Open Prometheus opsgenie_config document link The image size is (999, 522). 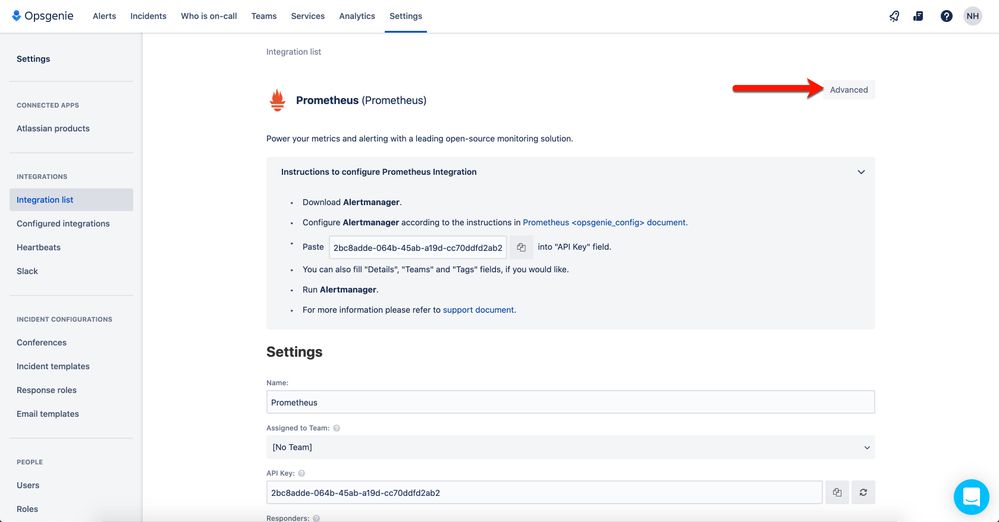point(605,222)
